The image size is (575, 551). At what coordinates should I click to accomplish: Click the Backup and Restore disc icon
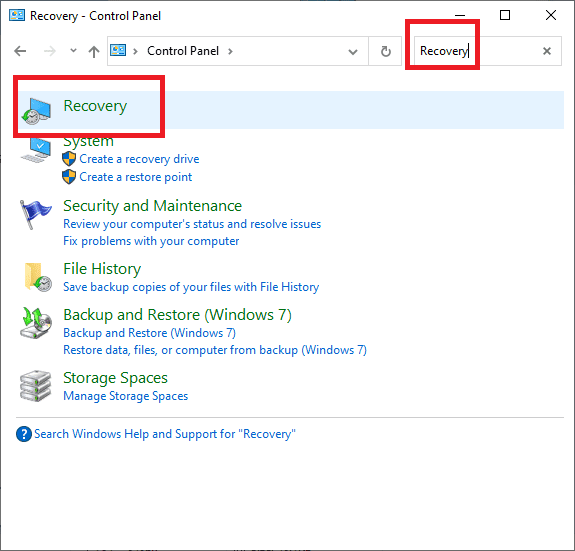(x=36, y=323)
